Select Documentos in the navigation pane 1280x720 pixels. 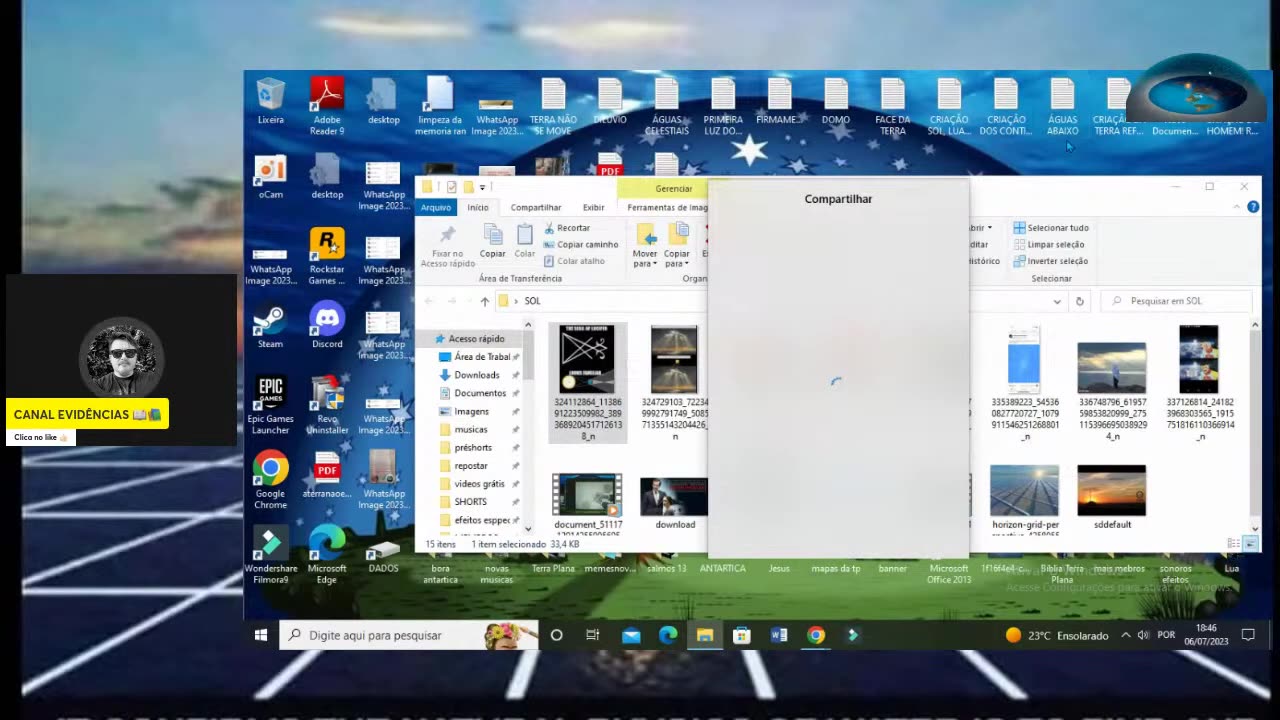[480, 393]
